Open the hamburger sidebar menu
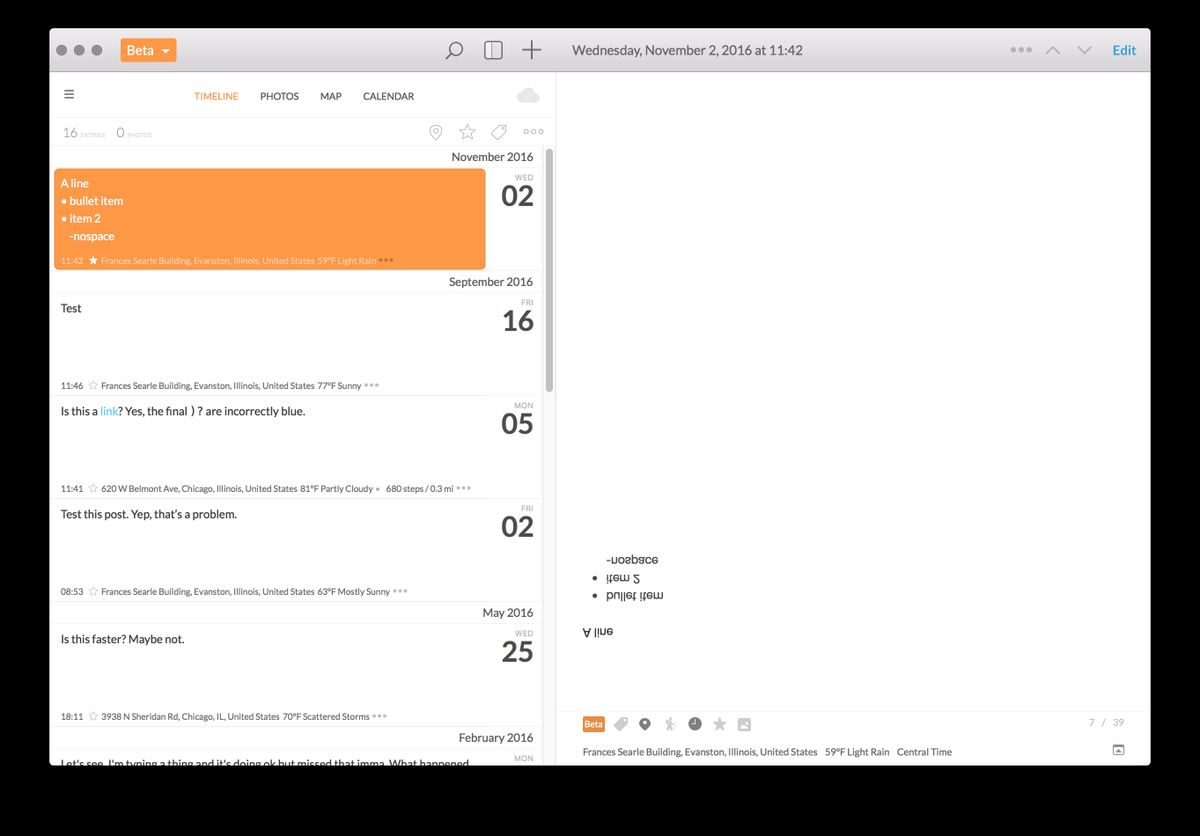 pos(69,95)
